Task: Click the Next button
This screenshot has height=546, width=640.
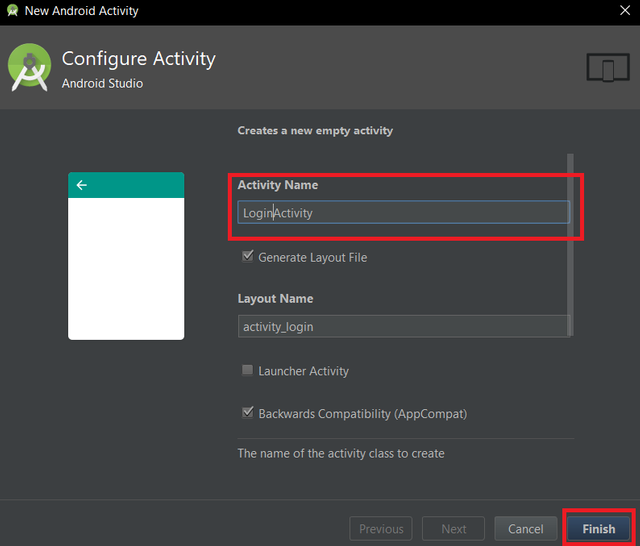Action: pyautogui.click(x=454, y=529)
